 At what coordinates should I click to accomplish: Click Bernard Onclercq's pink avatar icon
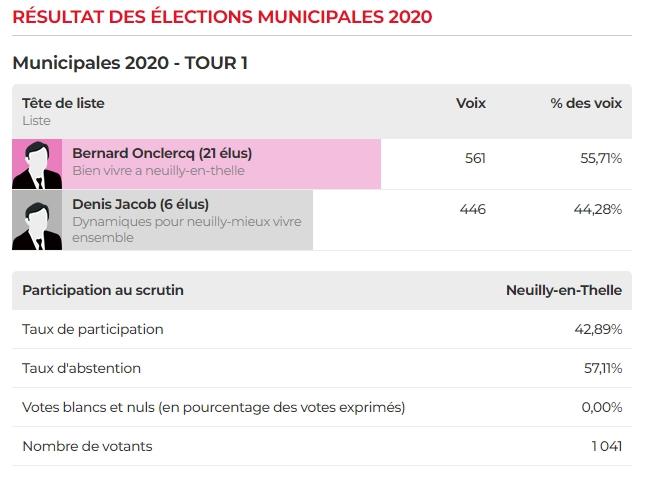(x=37, y=164)
